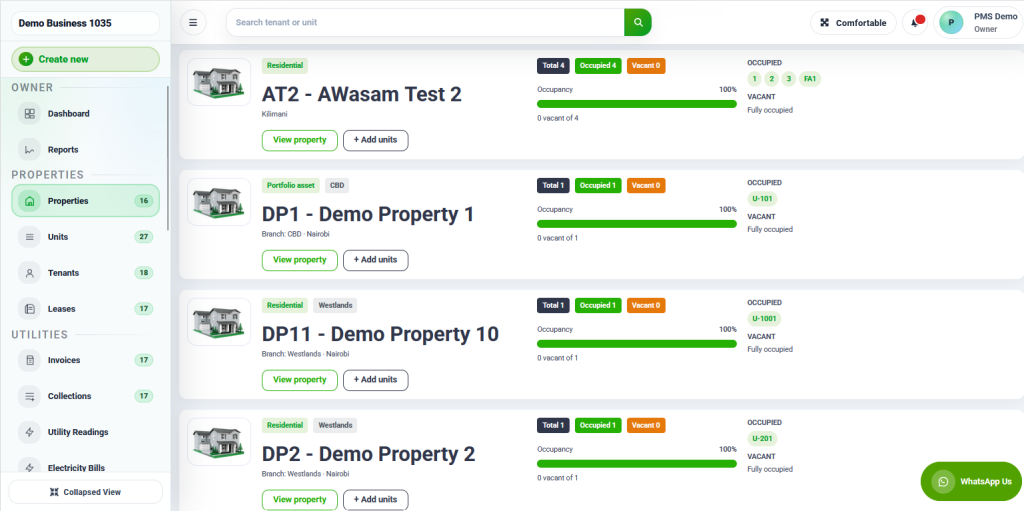Screen dimensions: 1024x511
Task: Open the PMS Demo Owner account menu
Action: tap(979, 23)
